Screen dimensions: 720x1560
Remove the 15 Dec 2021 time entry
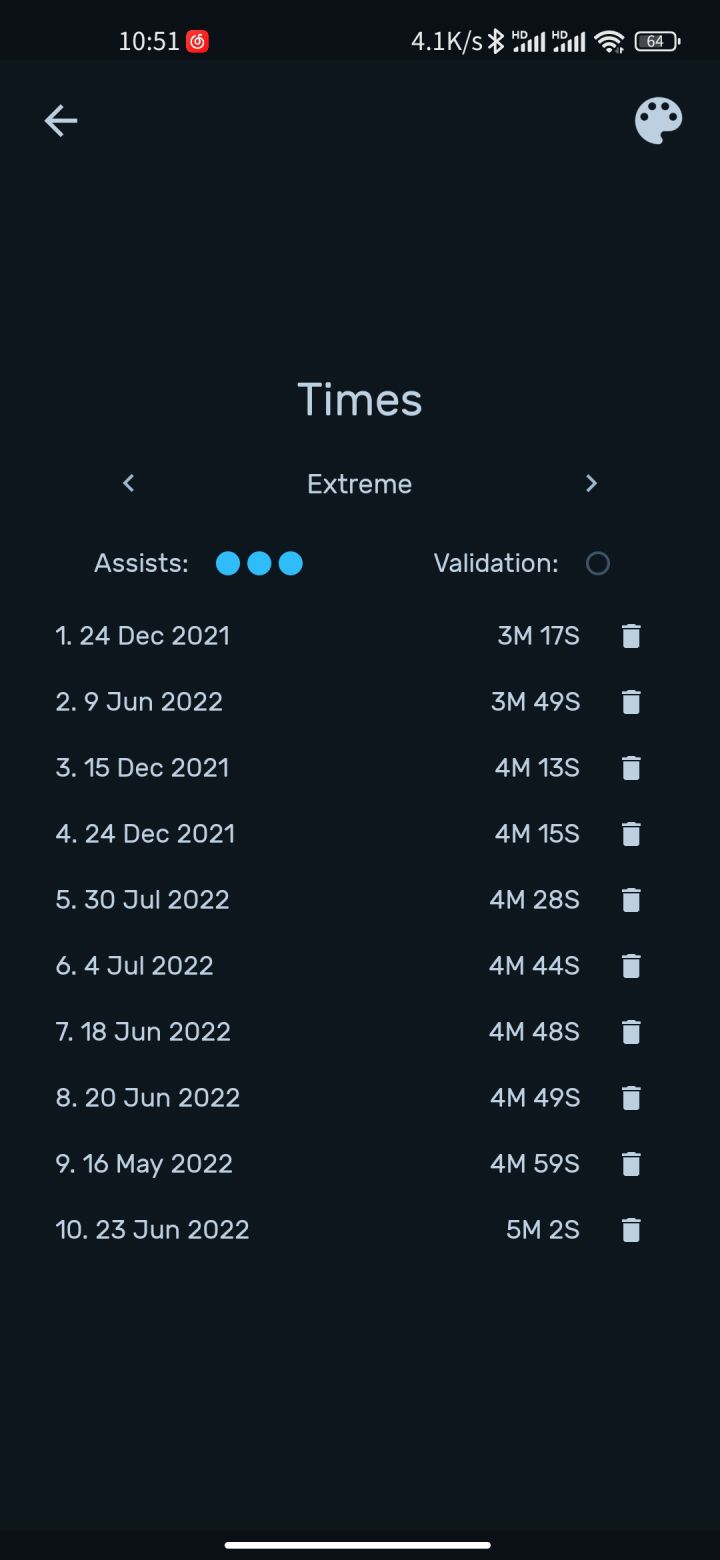pyautogui.click(x=631, y=768)
